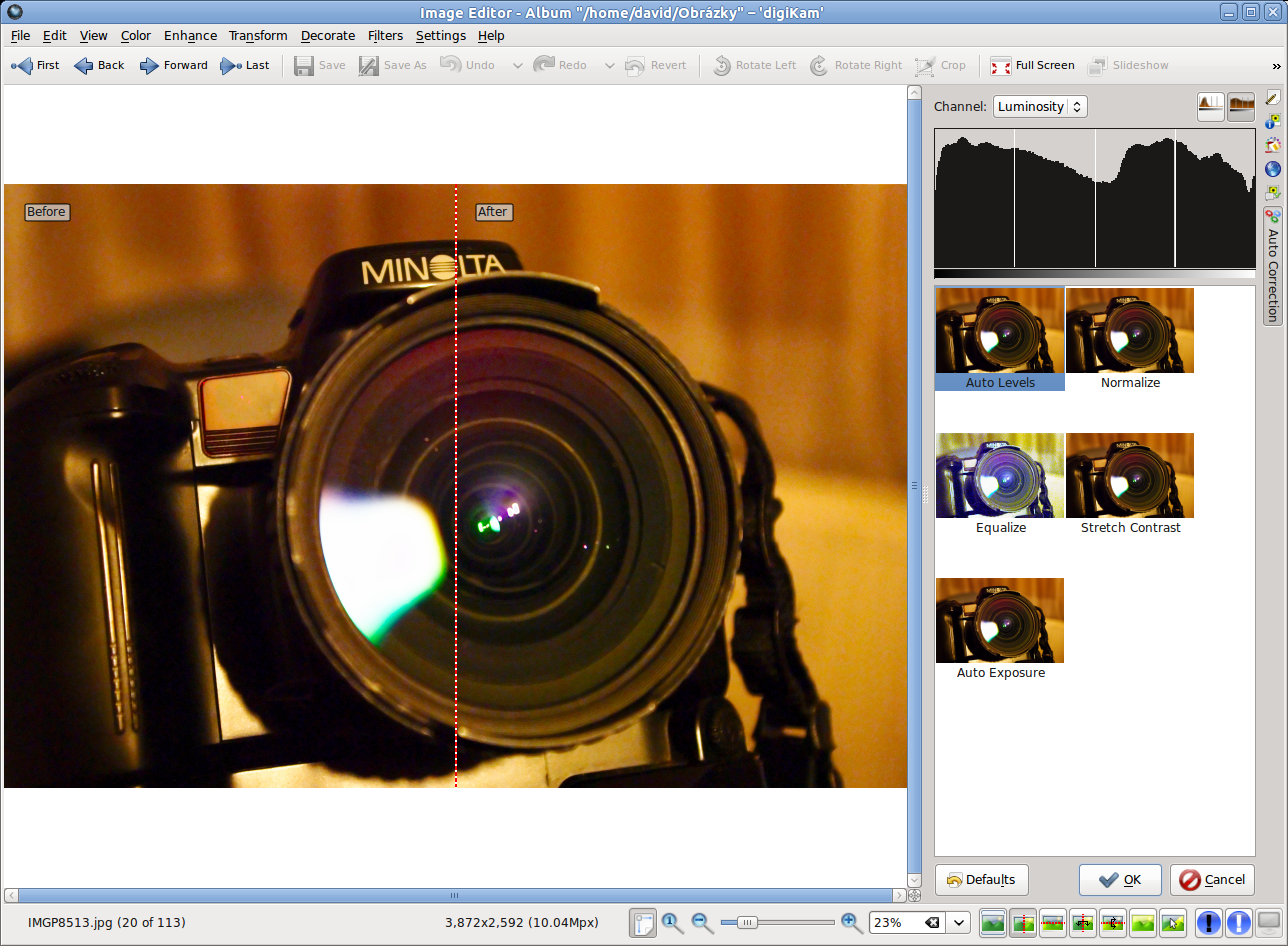Open the zoom percentage dropdown arrow
Screen dimensions: 1288x946
960,922
